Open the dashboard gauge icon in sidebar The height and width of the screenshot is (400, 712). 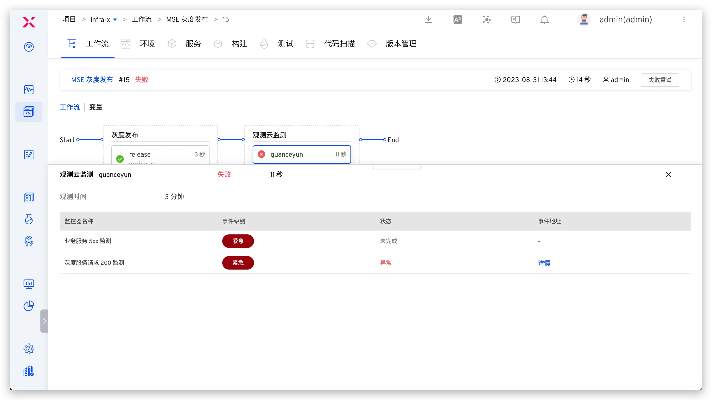click(x=29, y=47)
